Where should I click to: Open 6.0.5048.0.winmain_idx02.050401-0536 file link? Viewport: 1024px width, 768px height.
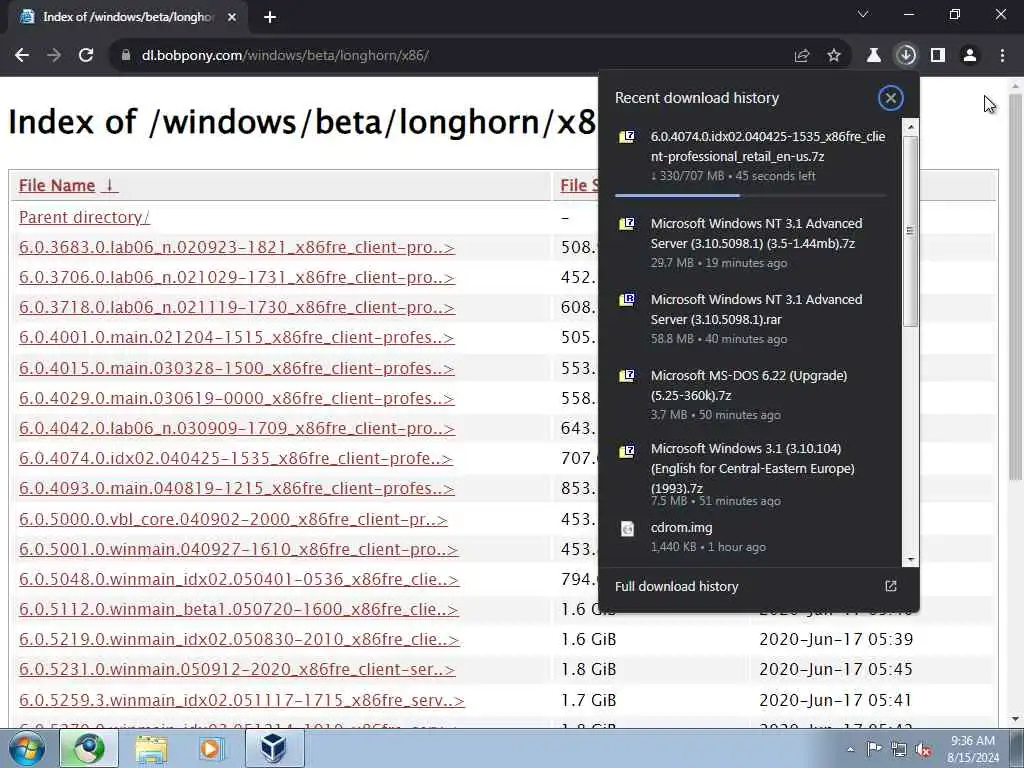coord(239,579)
